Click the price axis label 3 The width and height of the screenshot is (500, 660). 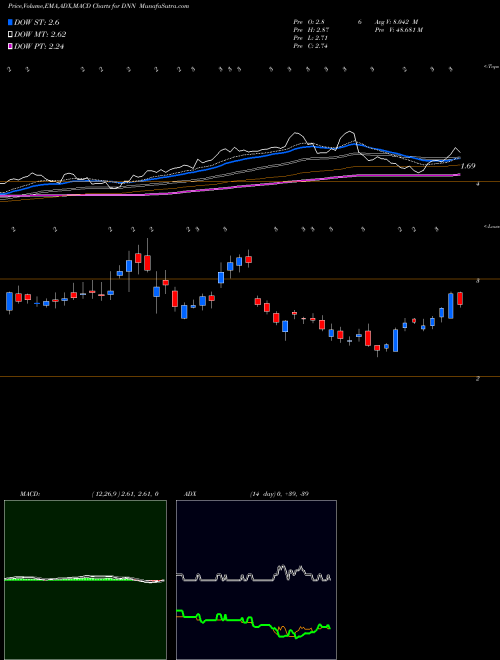pos(478,281)
